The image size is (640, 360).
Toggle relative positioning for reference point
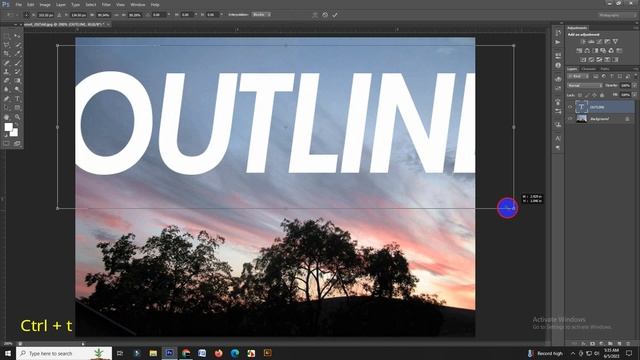tap(60, 15)
